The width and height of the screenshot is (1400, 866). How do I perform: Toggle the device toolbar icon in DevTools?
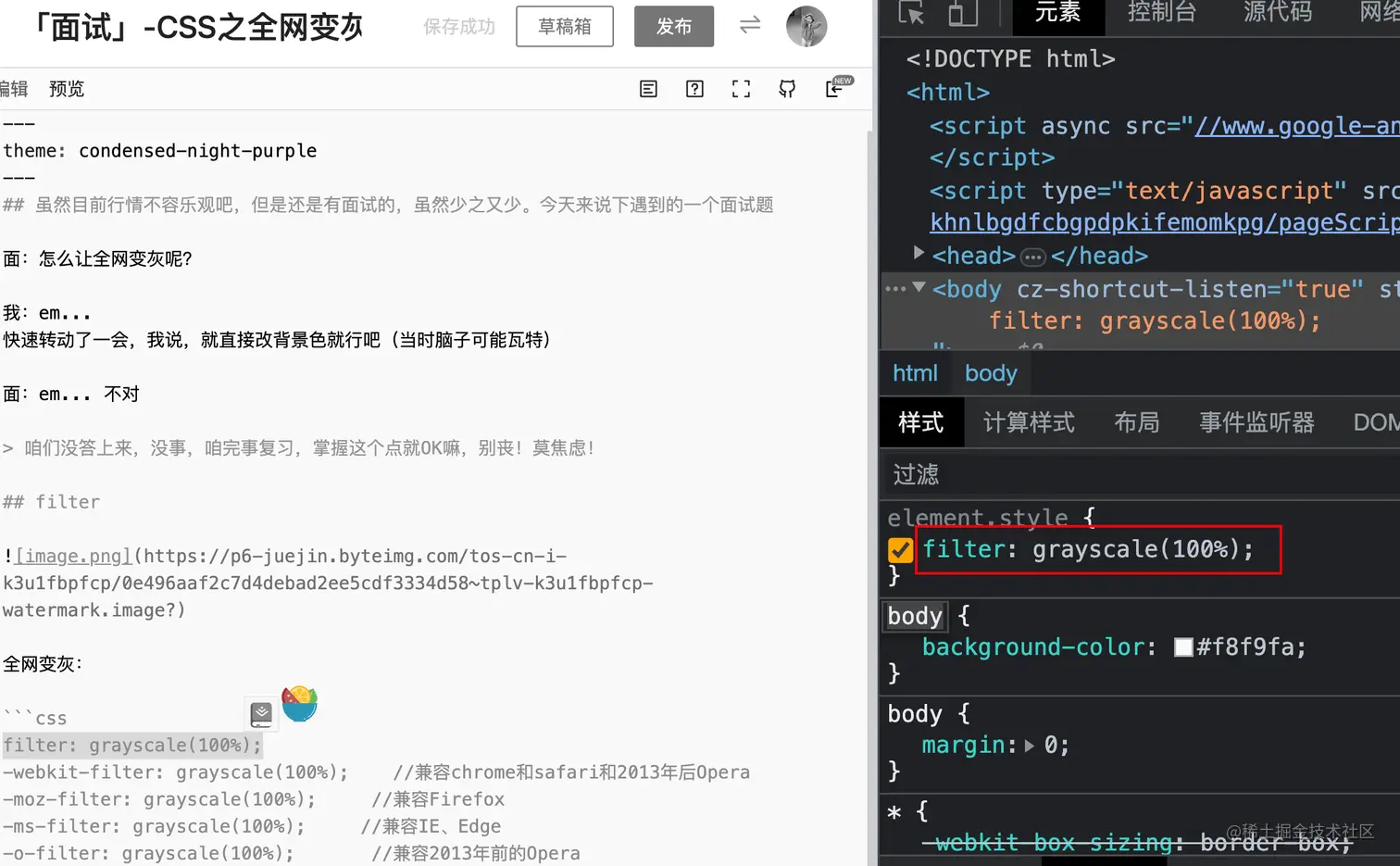(963, 12)
